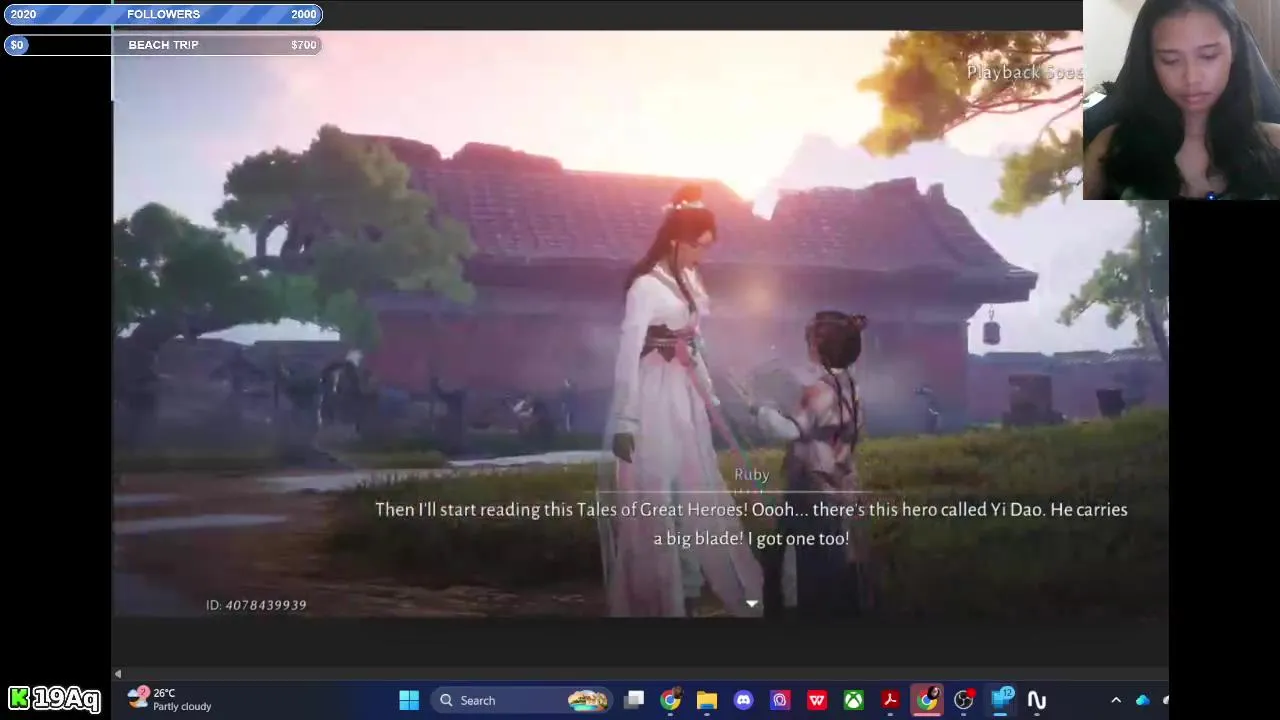Click the FOLLOWERS goal bar

tap(163, 14)
